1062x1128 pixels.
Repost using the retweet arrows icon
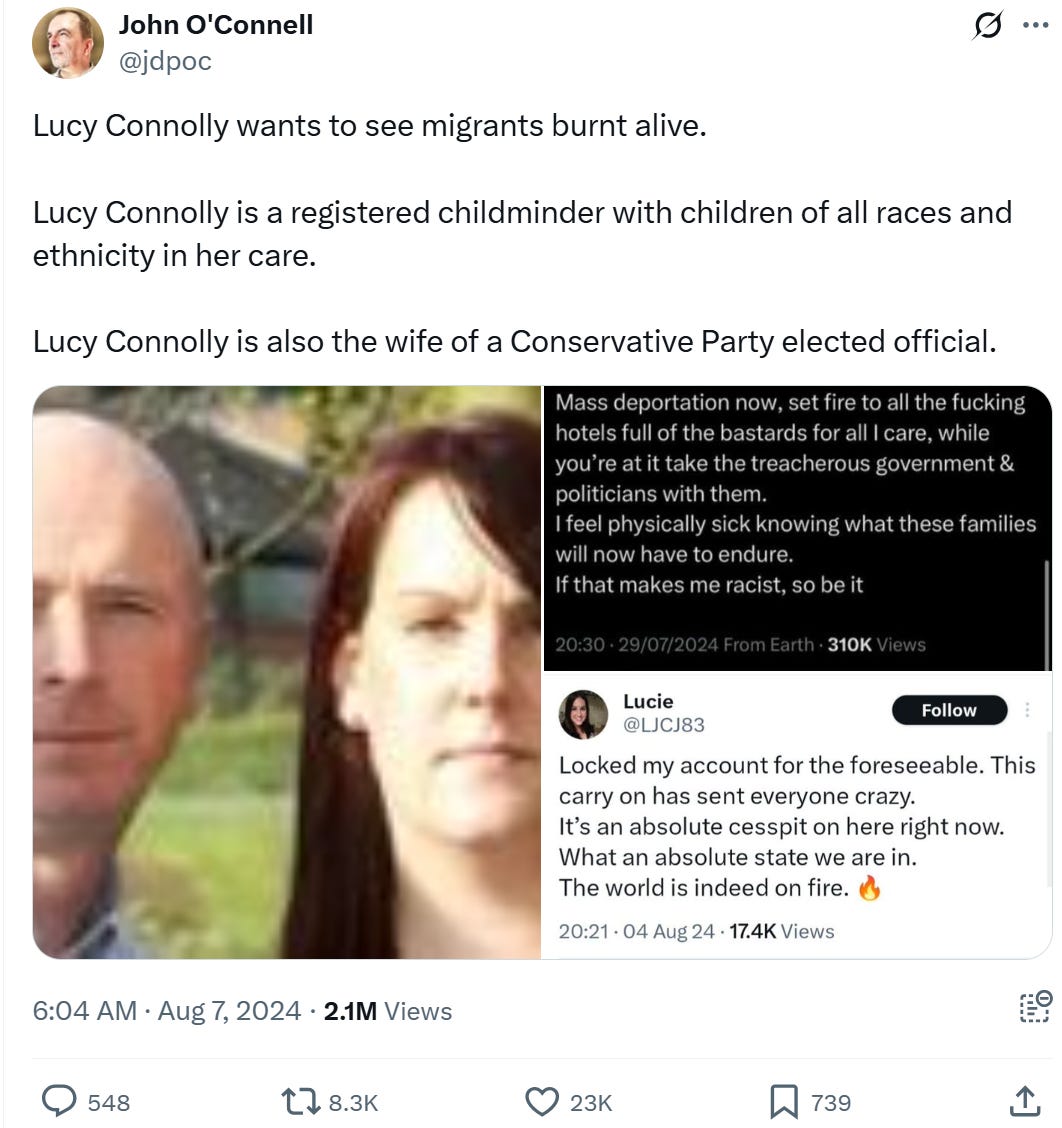pyautogui.click(x=301, y=1101)
